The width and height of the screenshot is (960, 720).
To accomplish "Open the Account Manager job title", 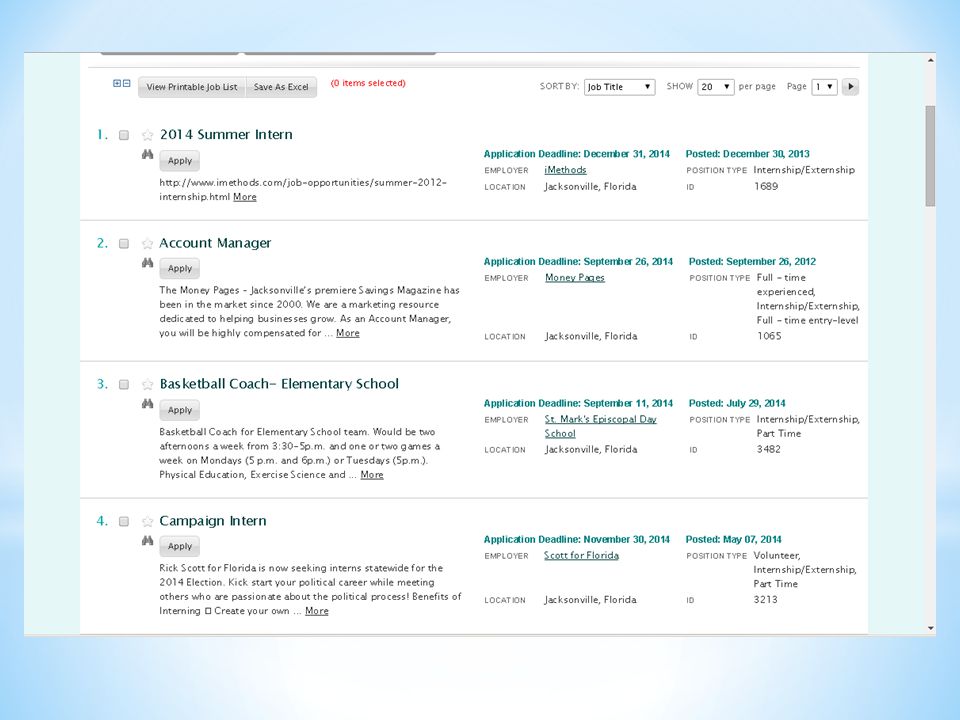I will pyautogui.click(x=215, y=243).
